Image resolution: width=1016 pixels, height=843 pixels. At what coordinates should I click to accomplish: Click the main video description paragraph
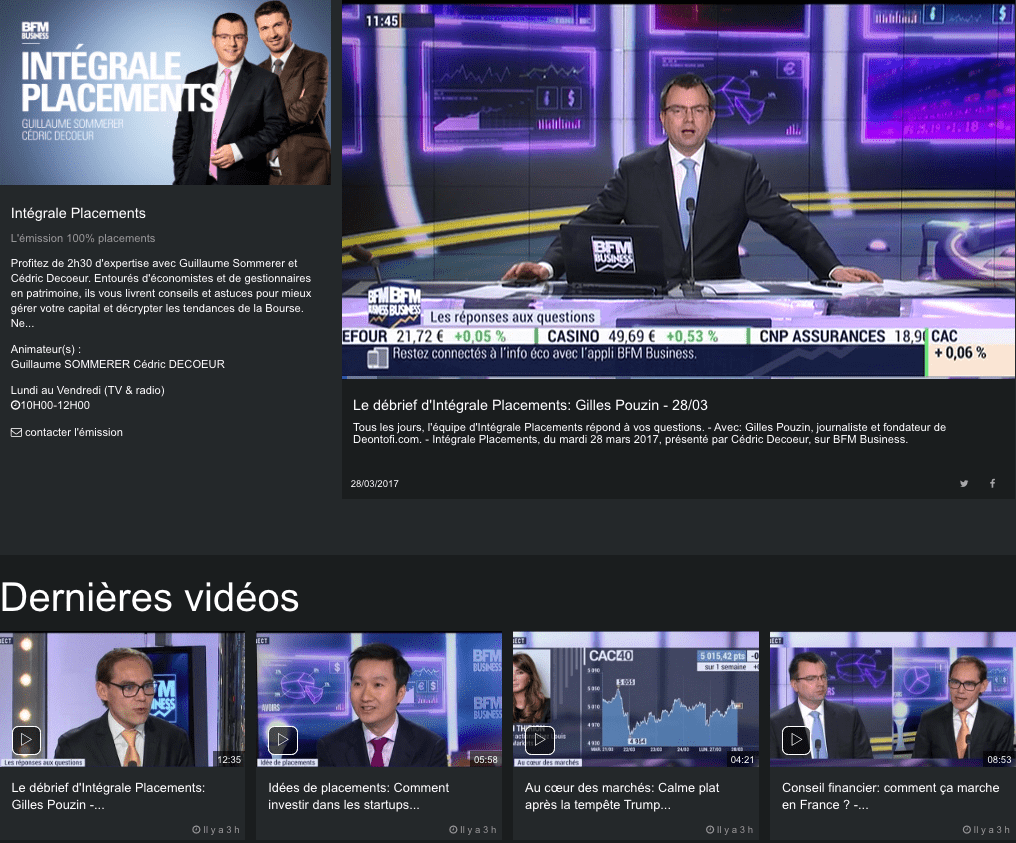[649, 433]
